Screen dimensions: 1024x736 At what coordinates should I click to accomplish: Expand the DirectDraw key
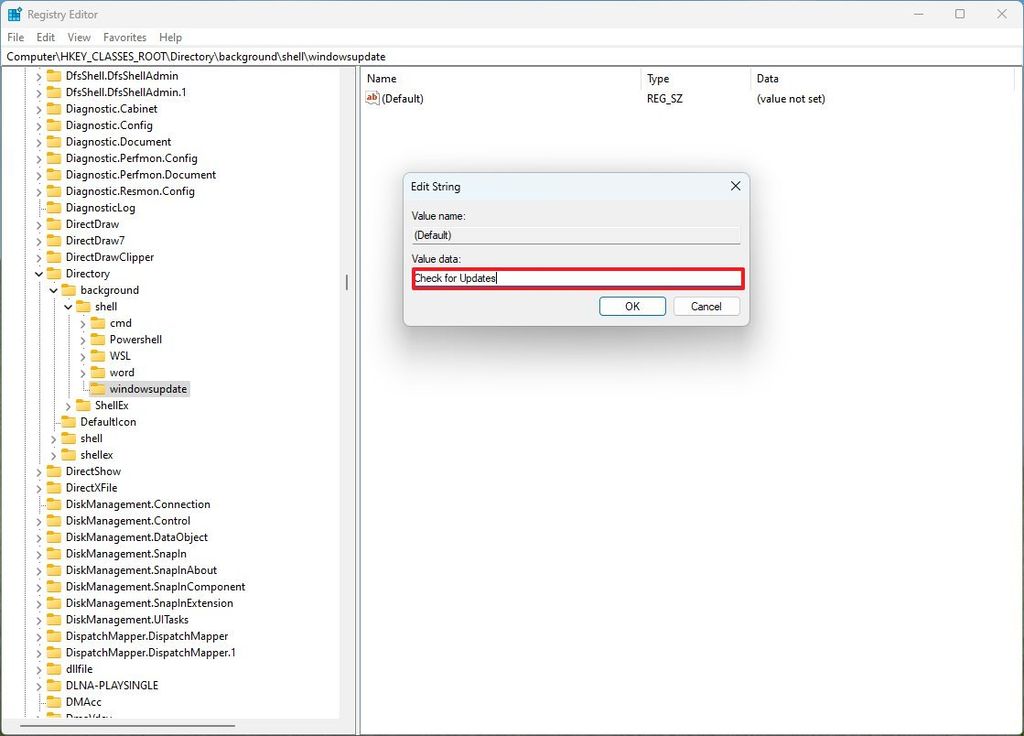click(x=38, y=224)
